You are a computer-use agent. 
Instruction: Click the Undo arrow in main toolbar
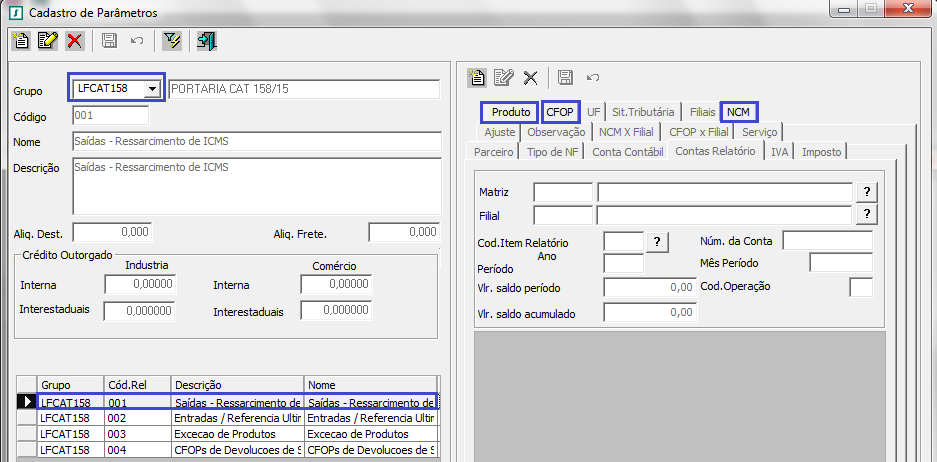137,41
